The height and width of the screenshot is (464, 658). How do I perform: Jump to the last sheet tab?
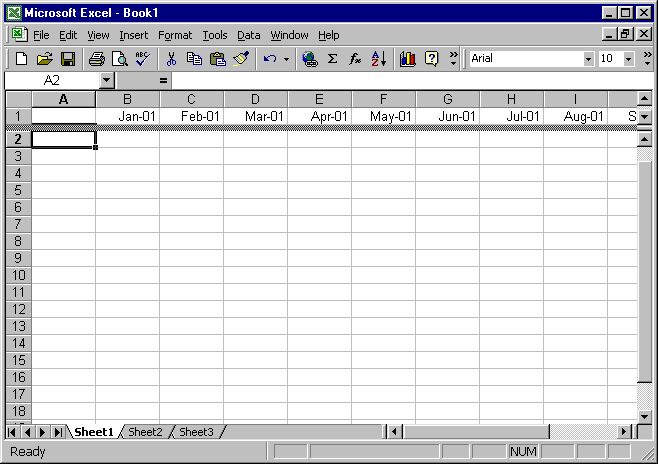(58, 432)
